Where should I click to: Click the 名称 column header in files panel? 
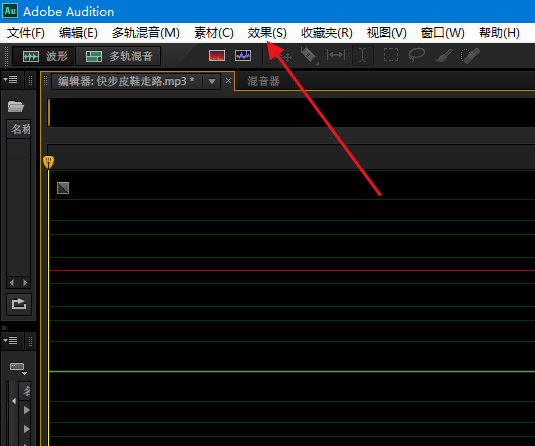pyautogui.click(x=19, y=129)
